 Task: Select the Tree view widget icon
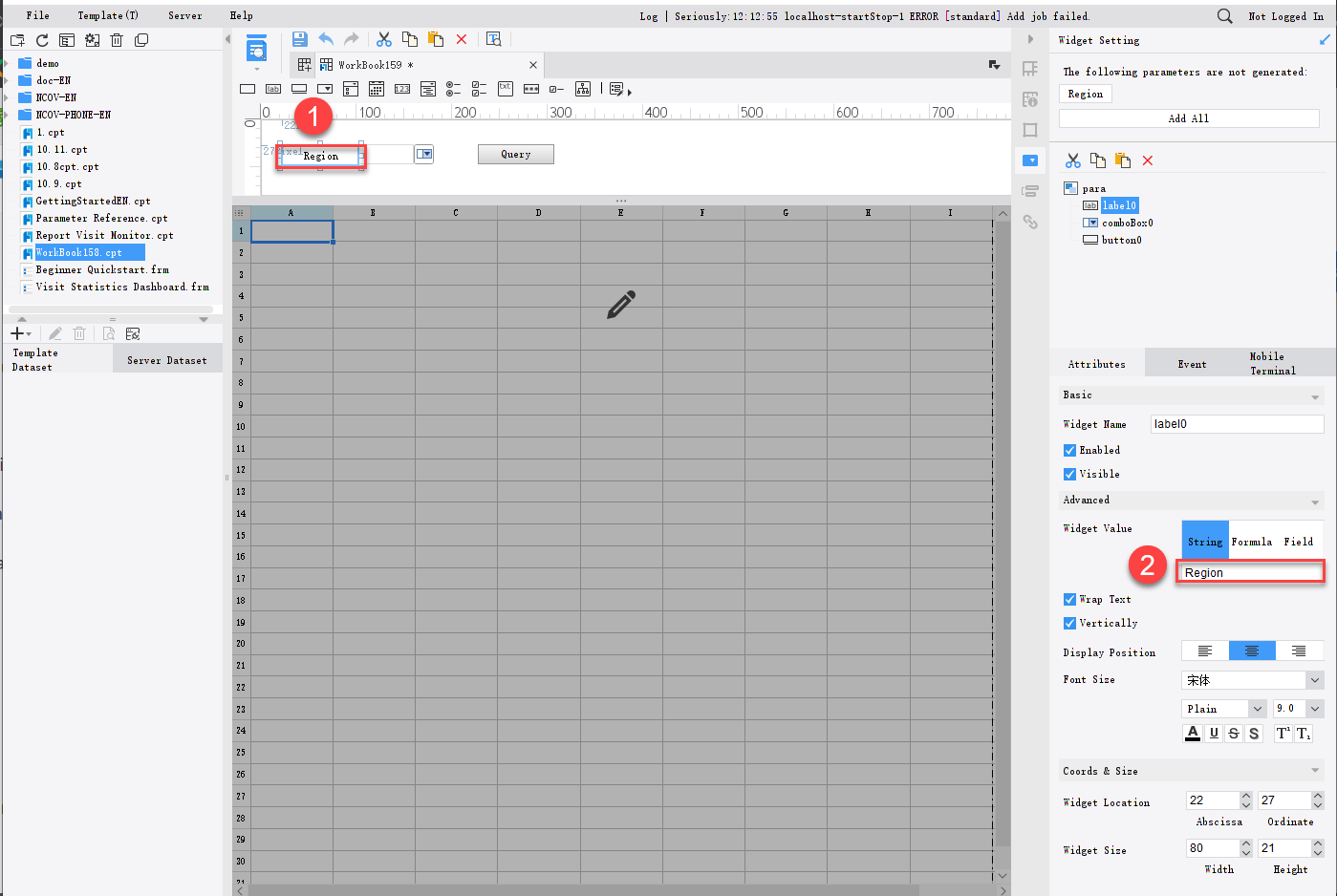(583, 89)
